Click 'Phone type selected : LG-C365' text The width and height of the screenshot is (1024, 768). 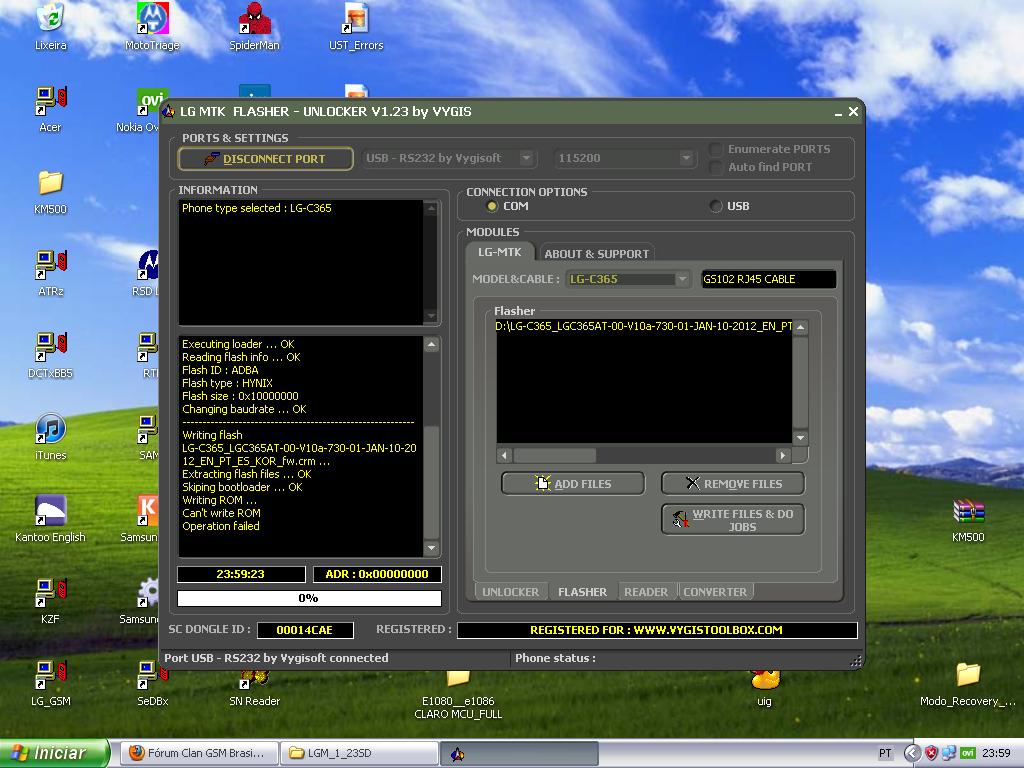coord(257,208)
